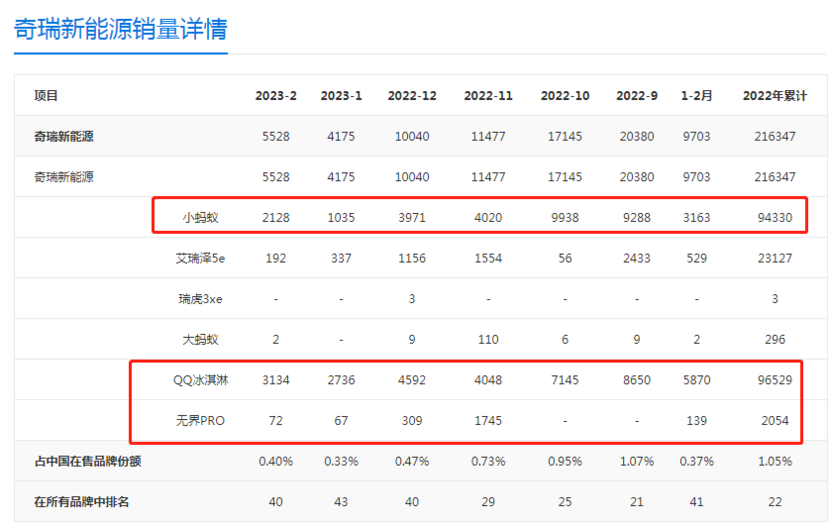
Task: Click the 2023-2 column header
Action: pos(276,96)
